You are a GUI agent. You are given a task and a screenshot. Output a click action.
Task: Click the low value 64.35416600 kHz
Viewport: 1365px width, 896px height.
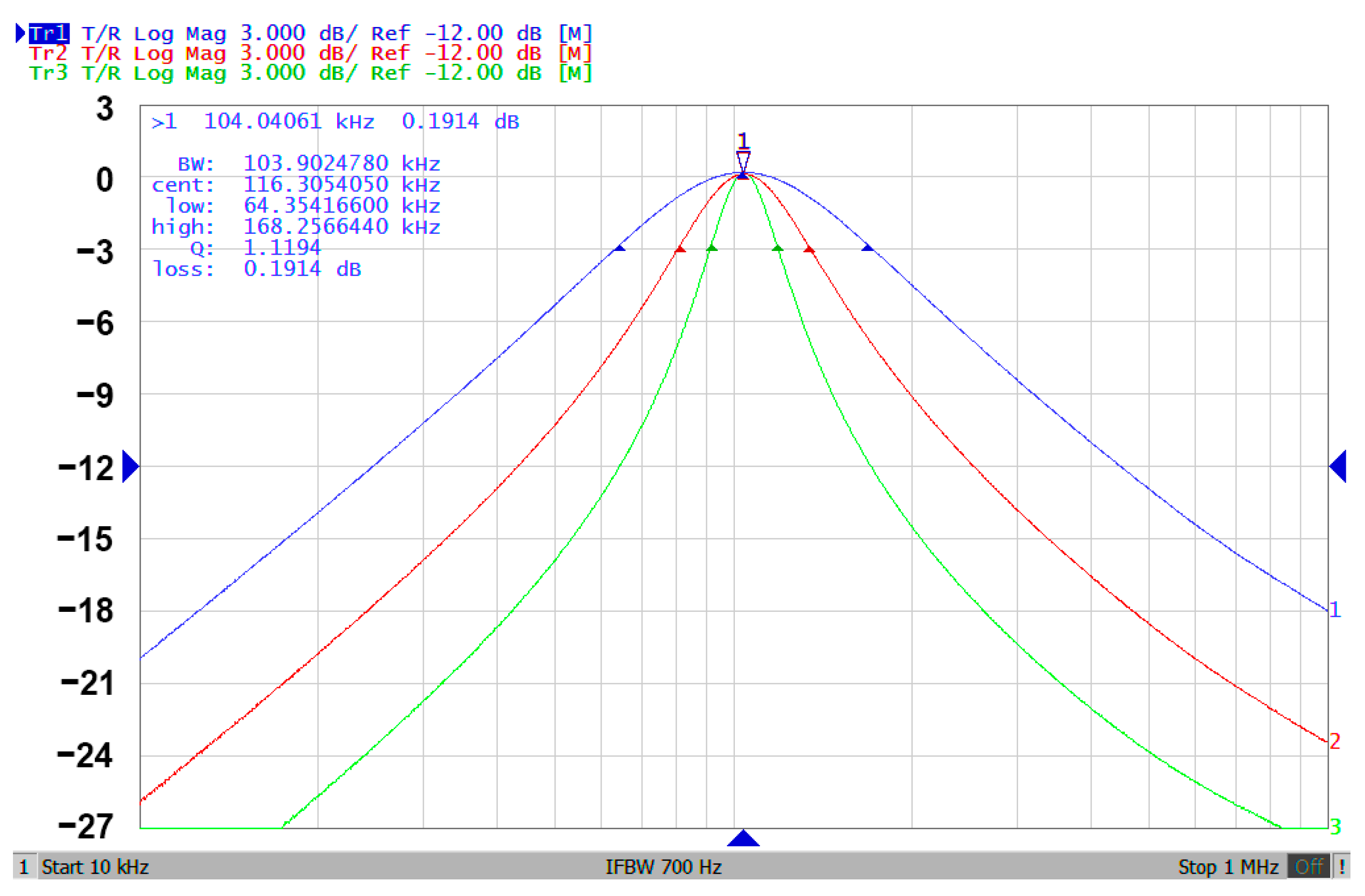tap(342, 206)
